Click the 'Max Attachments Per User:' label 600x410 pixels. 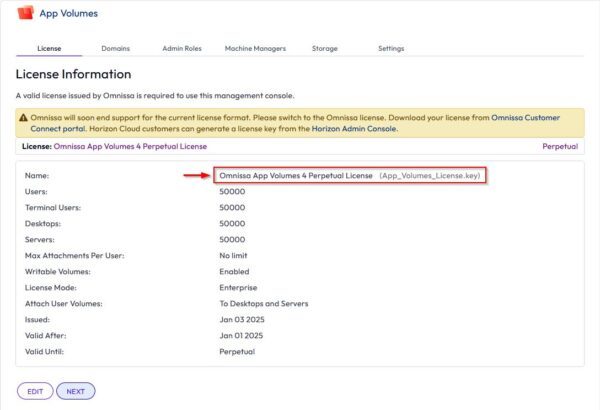tap(75, 256)
